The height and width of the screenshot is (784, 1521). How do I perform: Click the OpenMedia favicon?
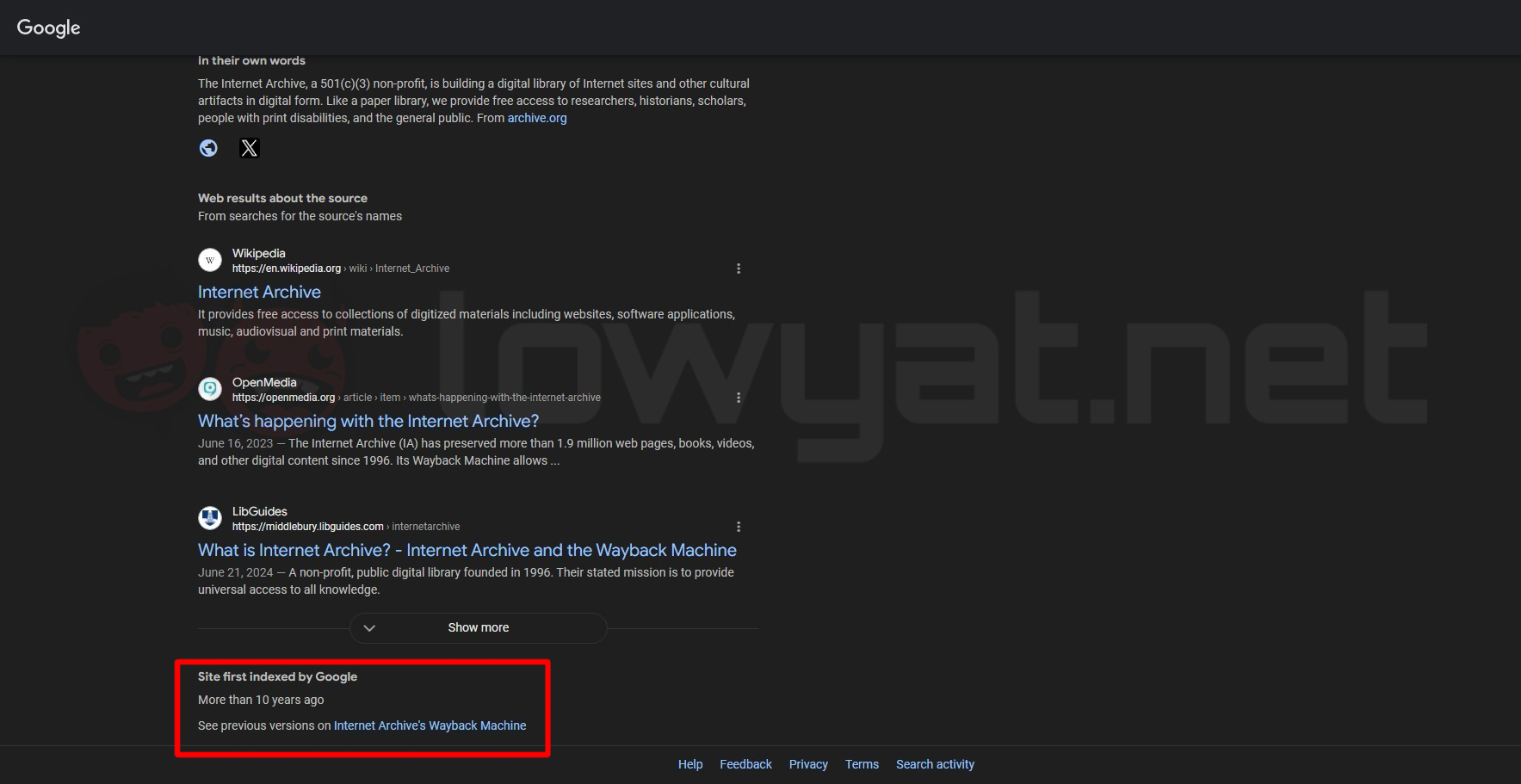click(x=210, y=389)
